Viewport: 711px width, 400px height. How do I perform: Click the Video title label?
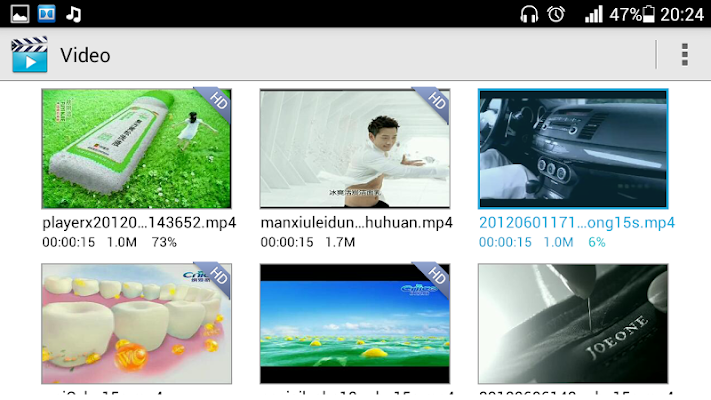pyautogui.click(x=85, y=55)
